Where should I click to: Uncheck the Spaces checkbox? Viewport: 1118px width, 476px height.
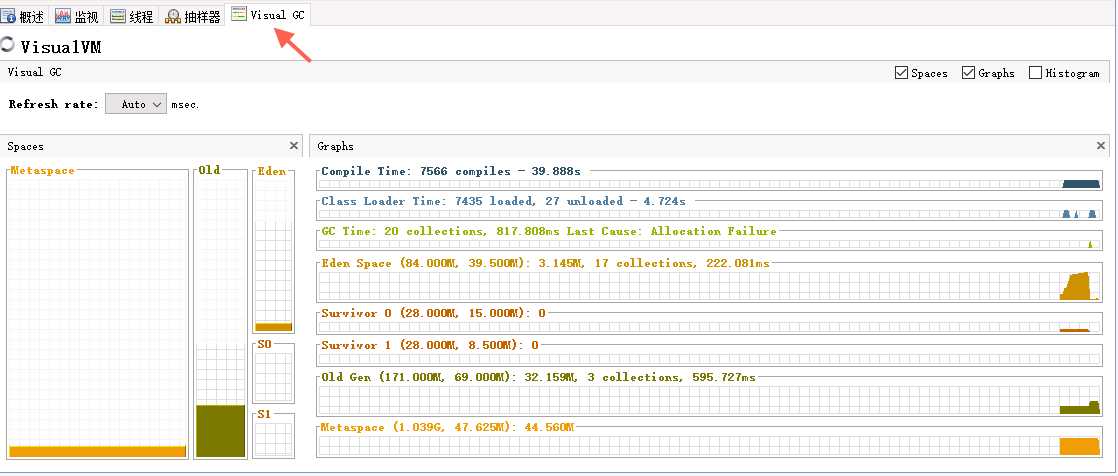point(901,73)
